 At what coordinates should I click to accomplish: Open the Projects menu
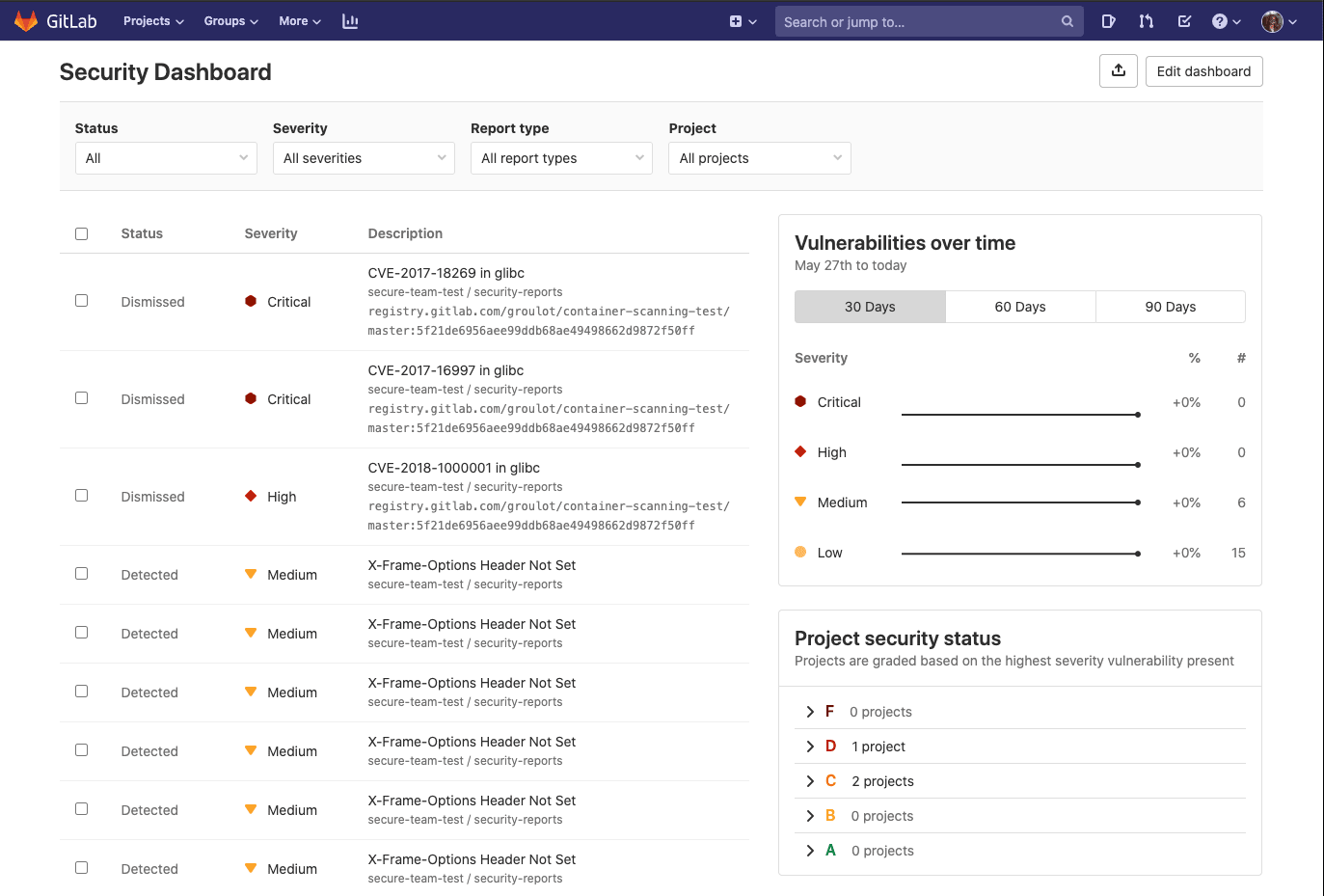pos(152,20)
